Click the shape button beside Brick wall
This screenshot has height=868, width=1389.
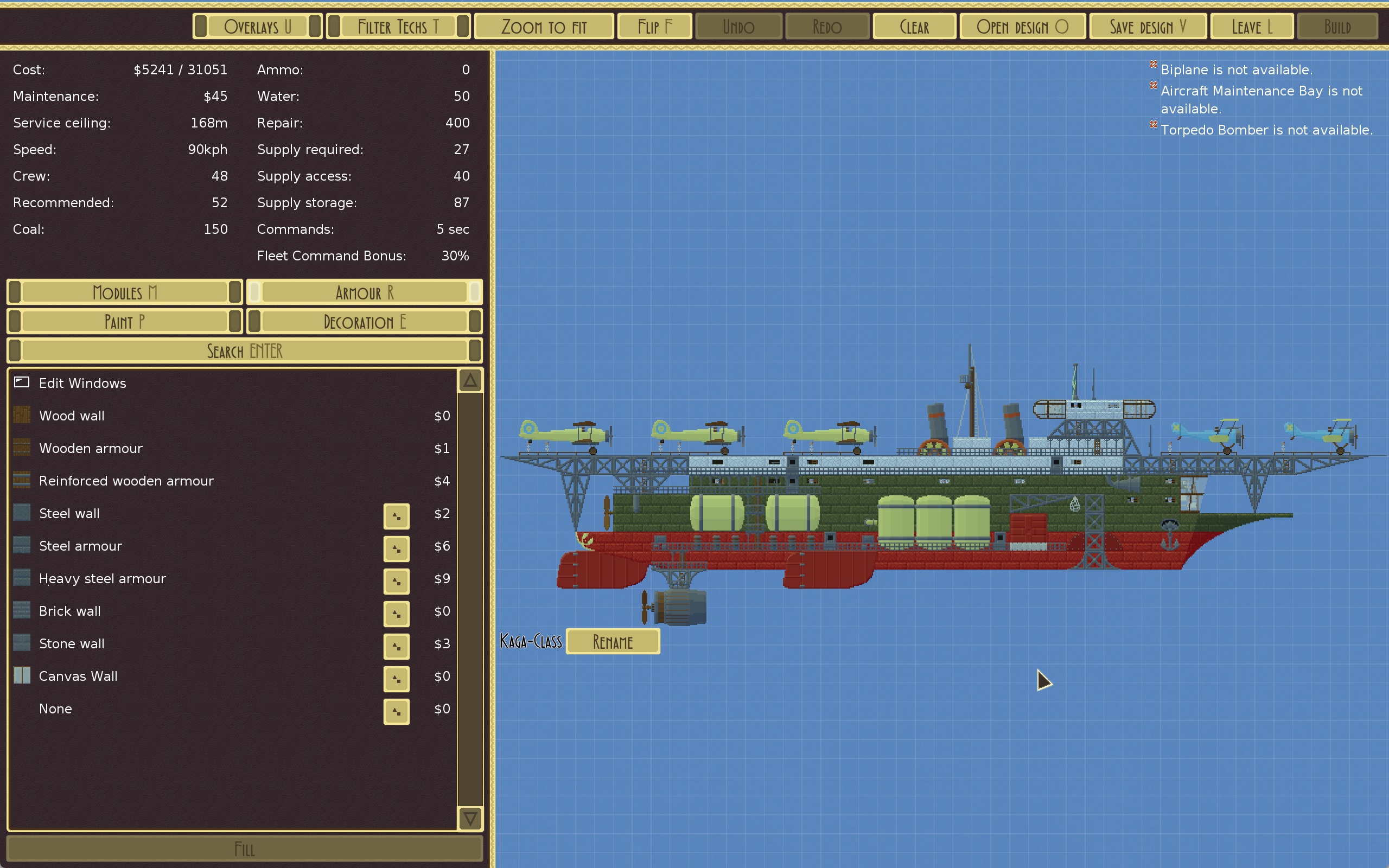(396, 613)
